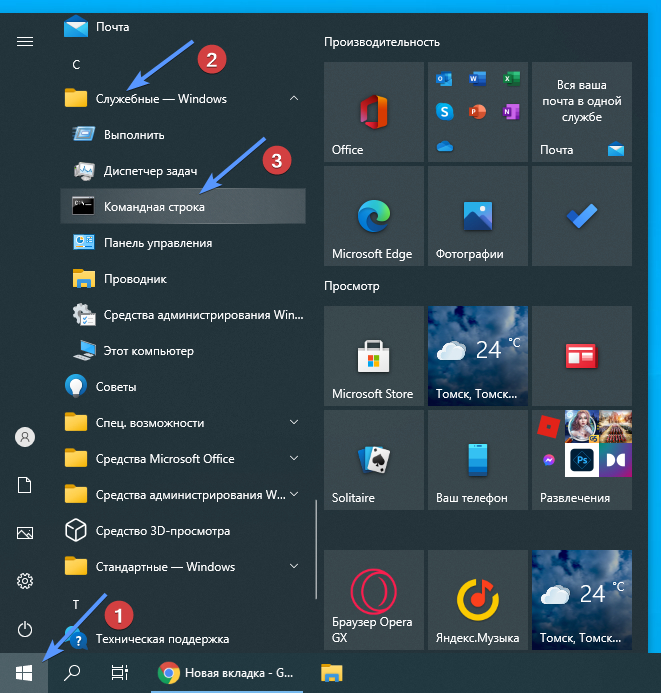This screenshot has height=693, width=661.
Task: Open Pictures from the sidebar
Action: (25, 533)
